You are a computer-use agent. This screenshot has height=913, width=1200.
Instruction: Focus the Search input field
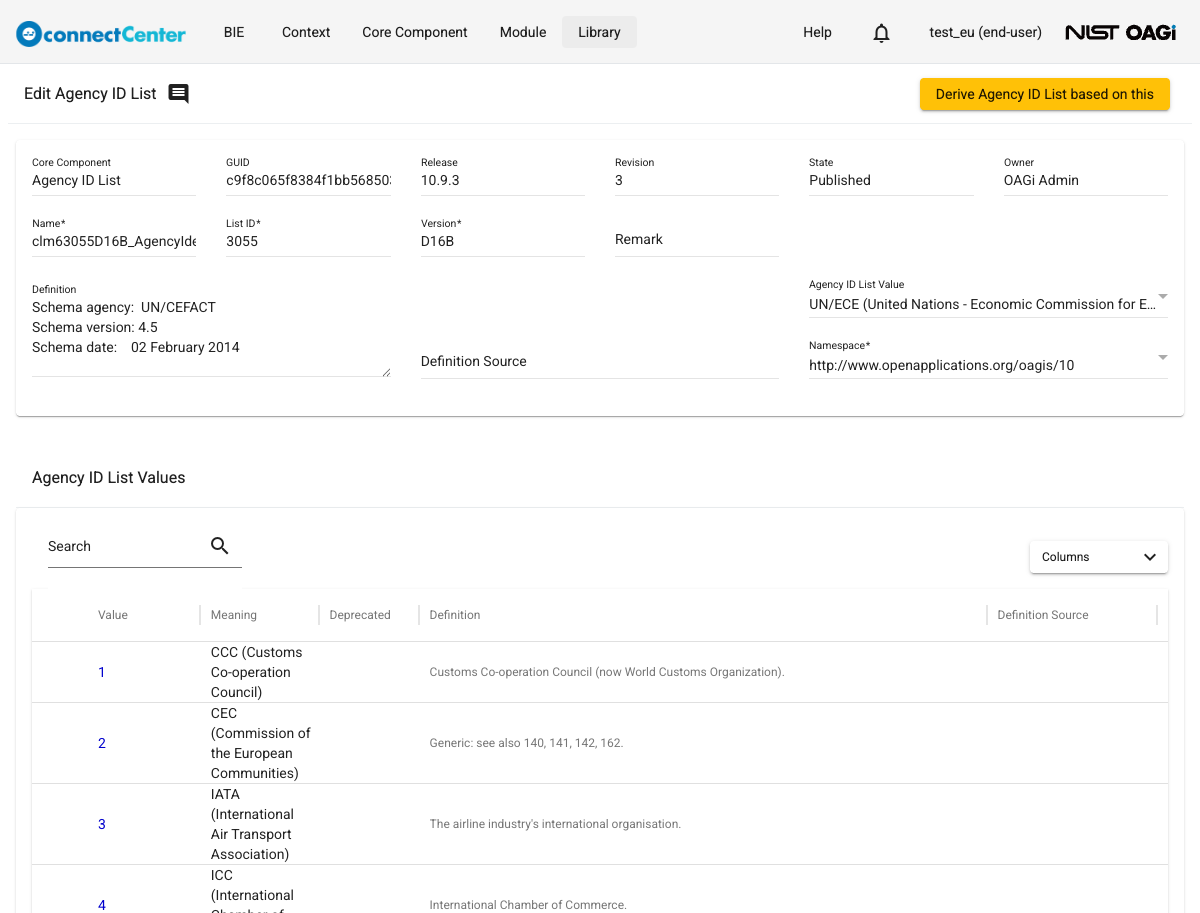pyautogui.click(x=125, y=546)
